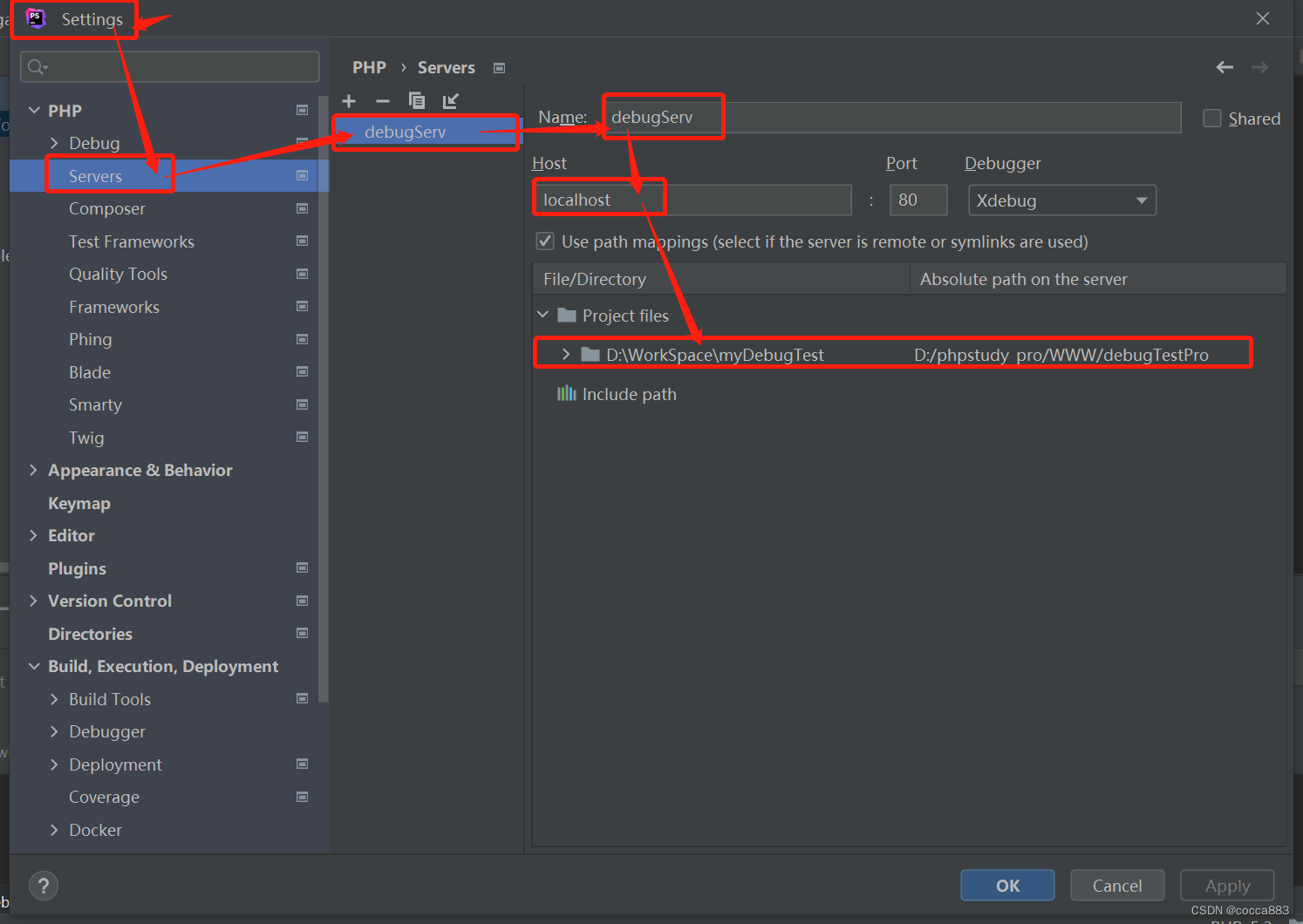Image resolution: width=1303 pixels, height=924 pixels.
Task: Open Keymap settings page
Action: (x=79, y=503)
